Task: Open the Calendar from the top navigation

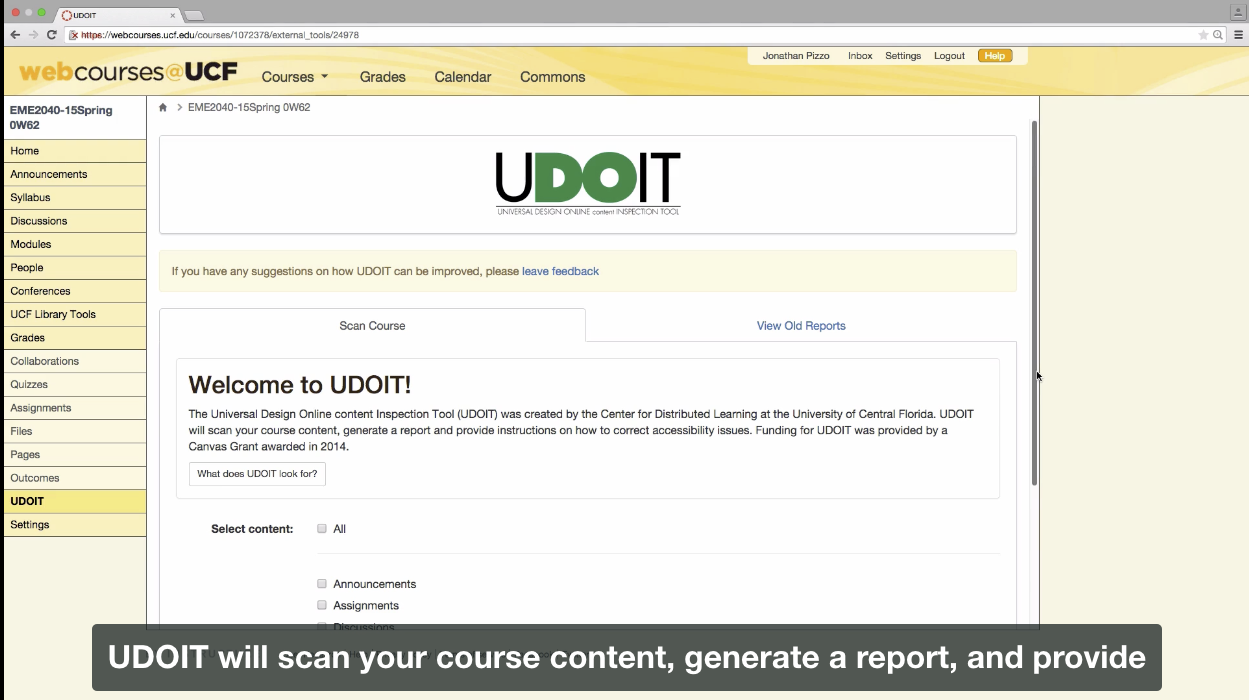Action: (462, 76)
